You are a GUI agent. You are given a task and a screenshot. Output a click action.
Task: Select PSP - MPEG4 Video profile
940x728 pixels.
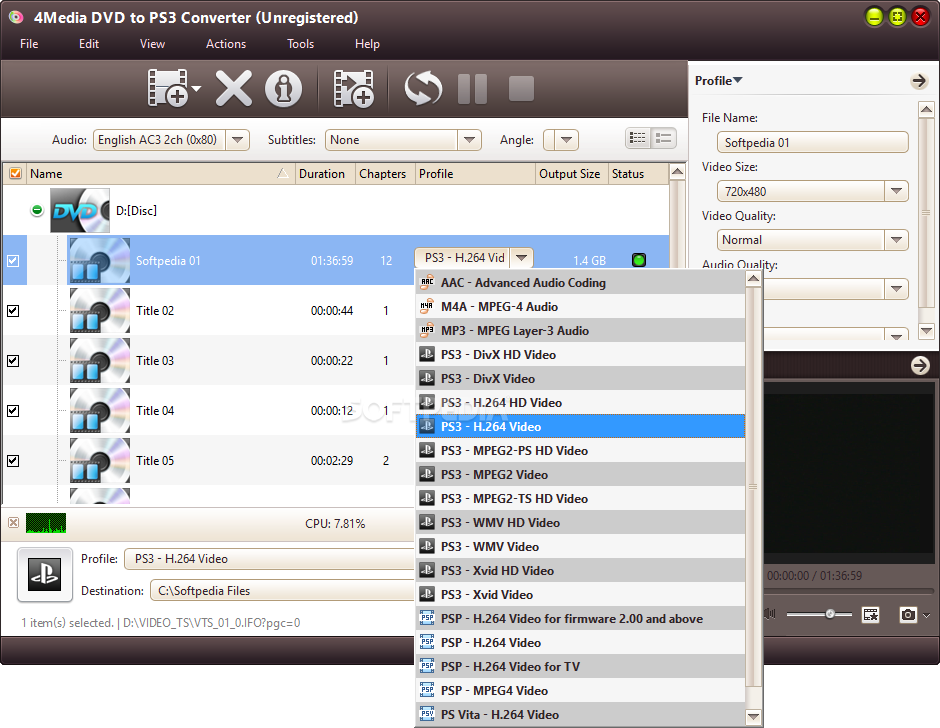580,690
